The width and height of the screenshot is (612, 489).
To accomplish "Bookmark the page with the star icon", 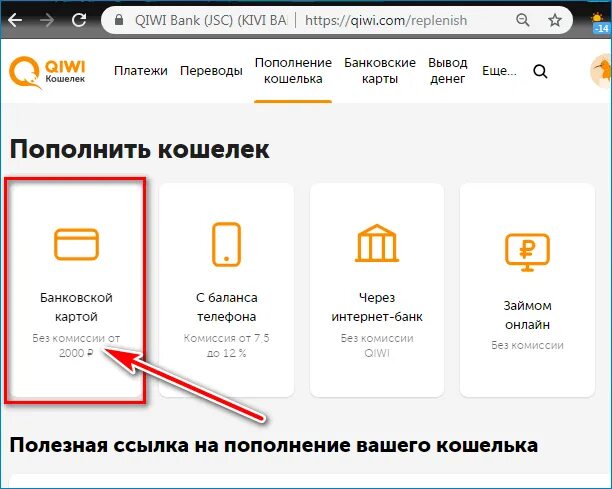I will click(x=555, y=20).
